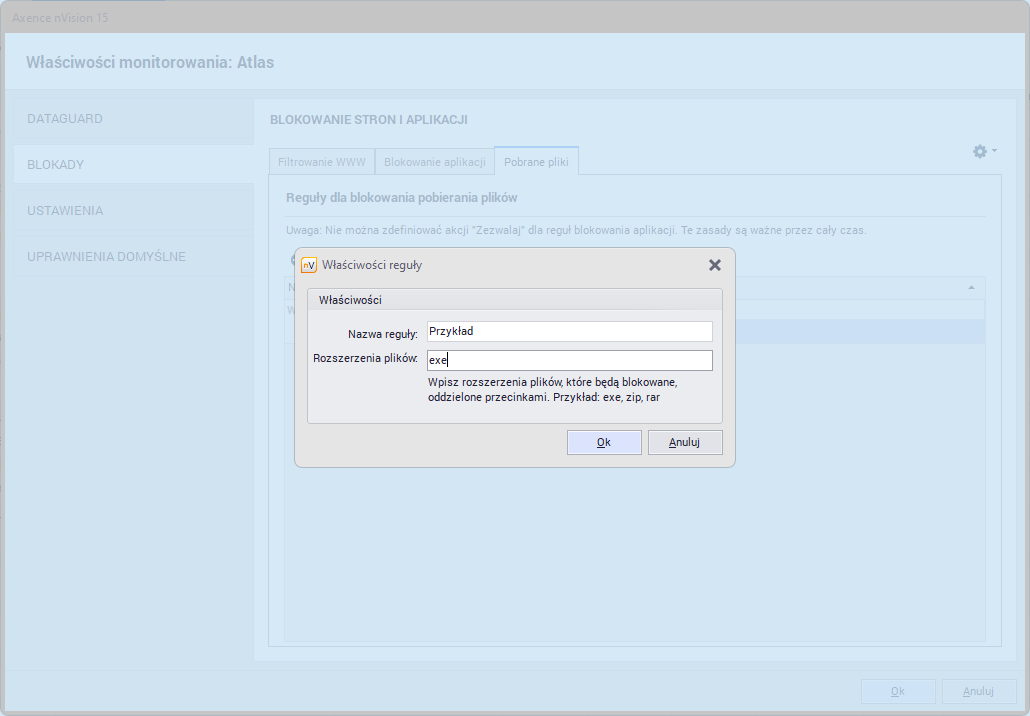Click the nV icon in the rule dialog
Screen dimensions: 1030x716
click(x=309, y=265)
